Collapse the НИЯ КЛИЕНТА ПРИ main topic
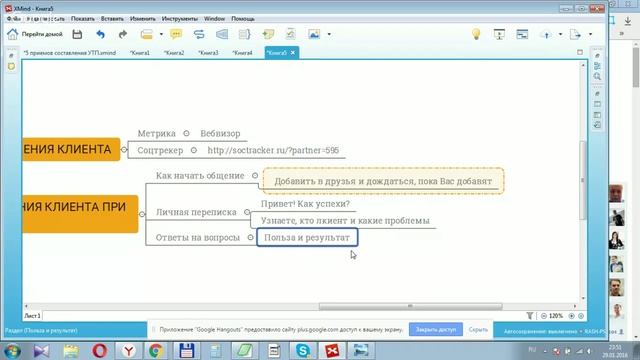The image size is (640, 360). (142, 214)
